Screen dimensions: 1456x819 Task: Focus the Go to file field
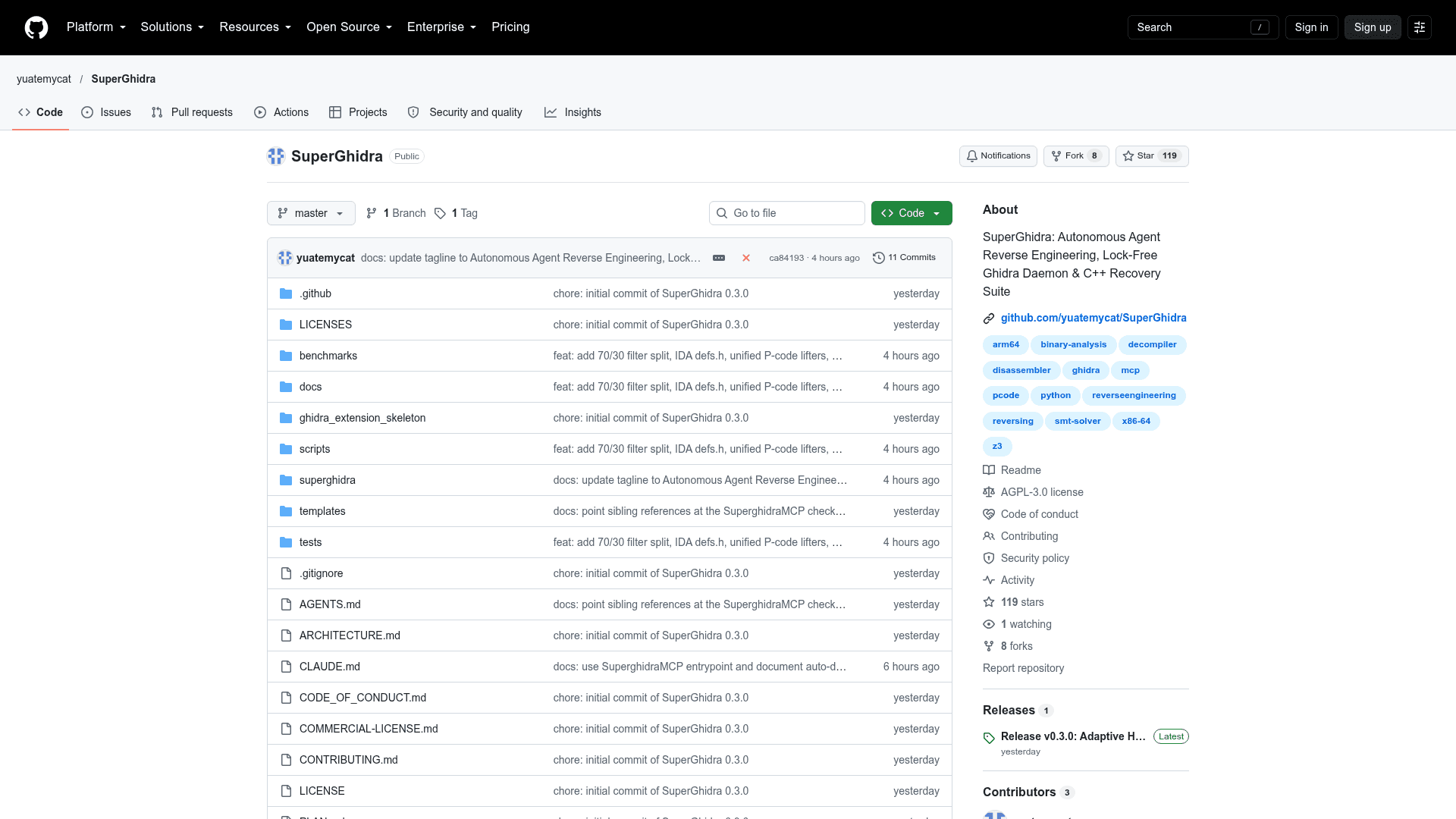click(787, 213)
